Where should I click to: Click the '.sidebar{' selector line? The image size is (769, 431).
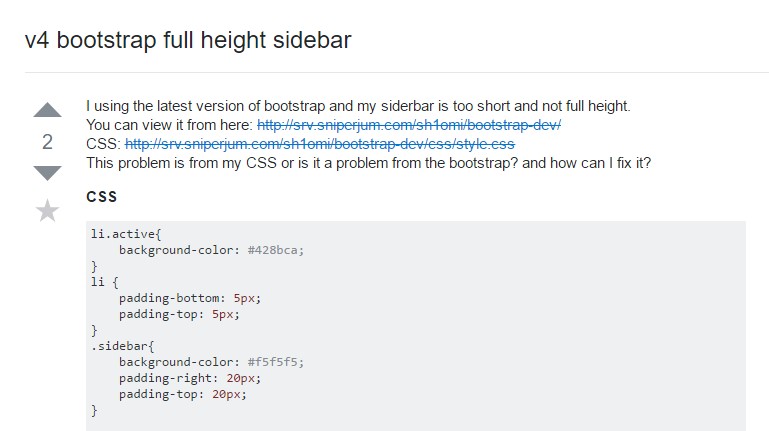pyautogui.click(x=118, y=346)
